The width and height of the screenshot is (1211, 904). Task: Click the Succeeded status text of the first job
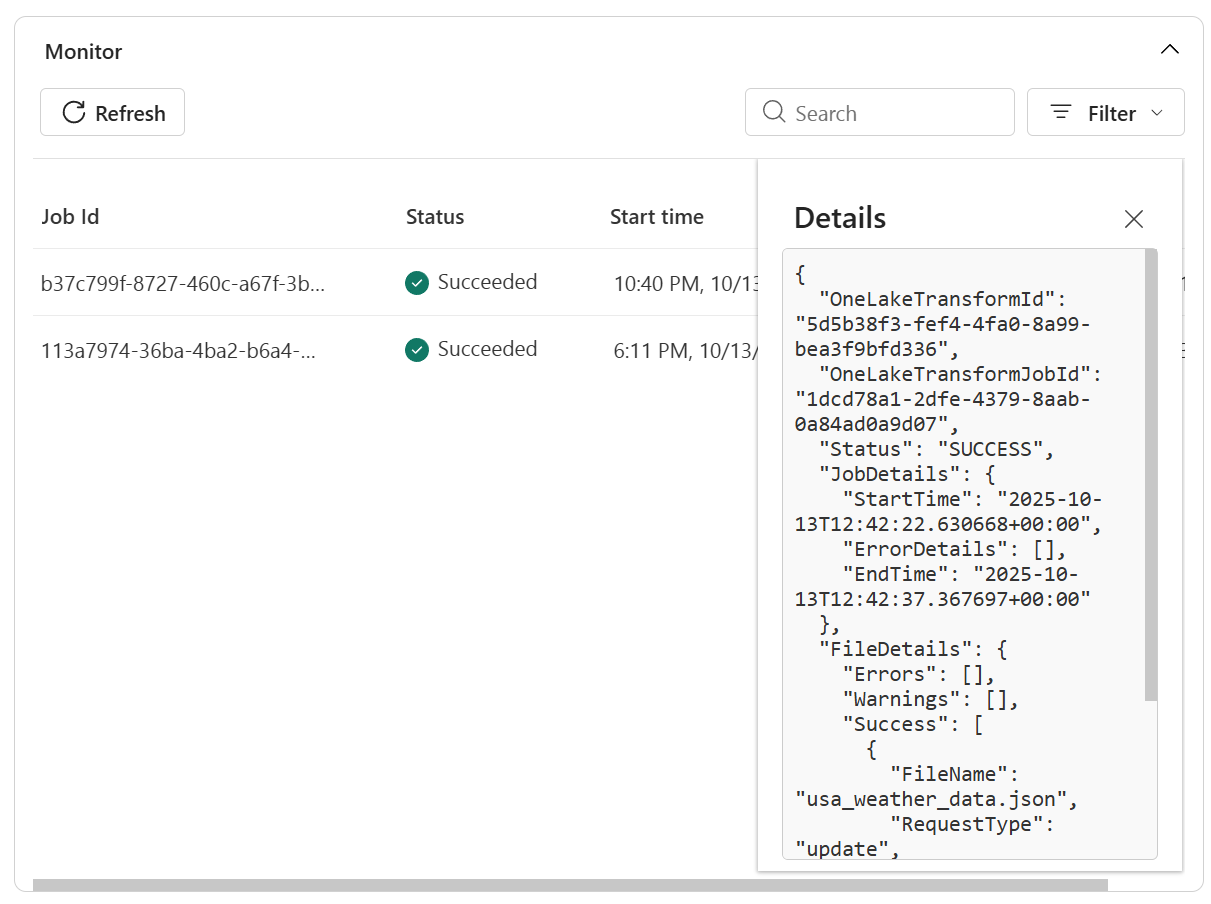point(487,283)
